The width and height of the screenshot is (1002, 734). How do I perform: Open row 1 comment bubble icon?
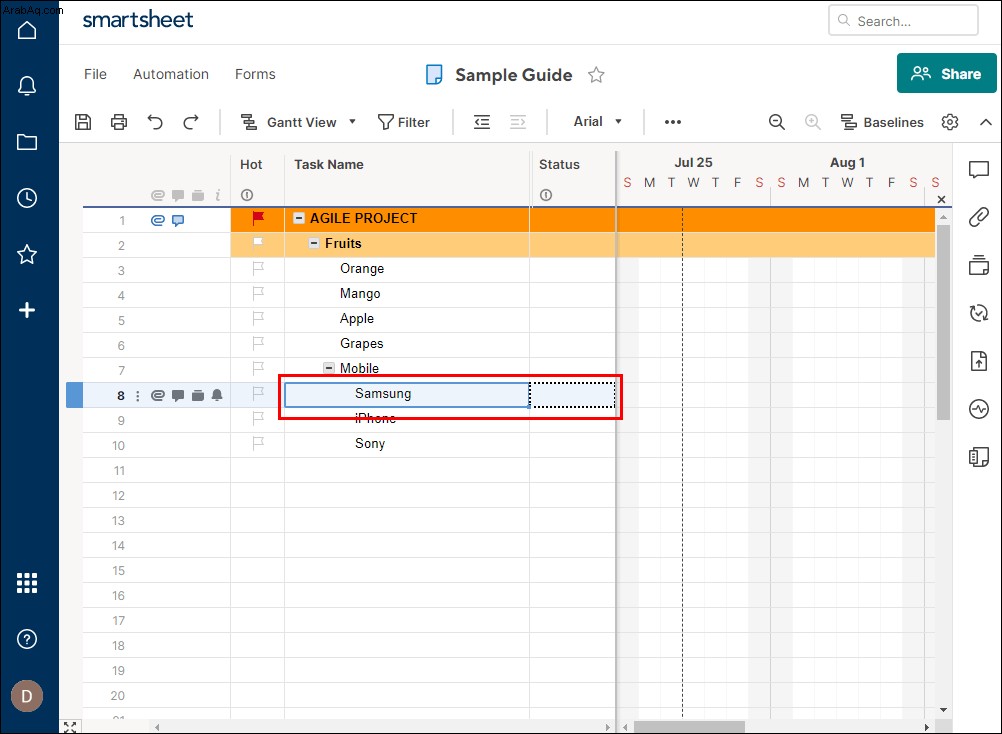pyautogui.click(x=178, y=220)
